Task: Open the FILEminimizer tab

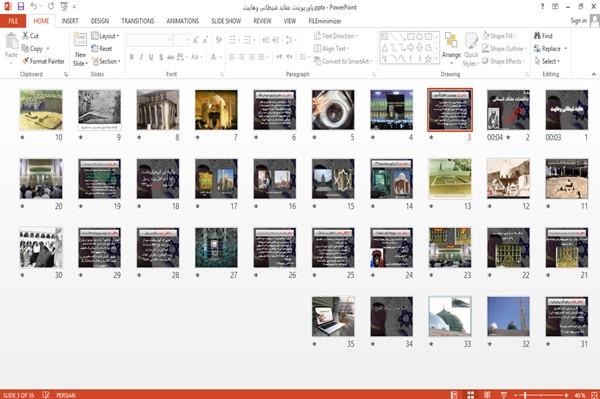Action: click(325, 21)
